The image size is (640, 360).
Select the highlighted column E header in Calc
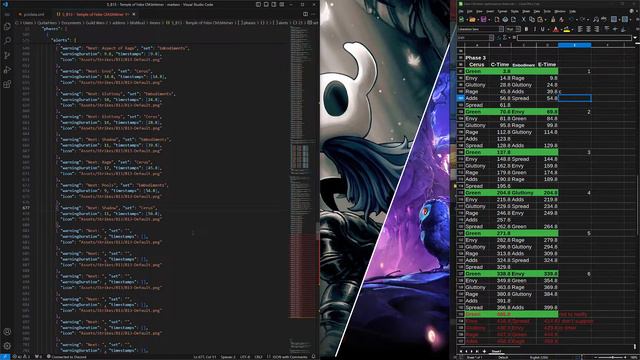[x=575, y=45]
